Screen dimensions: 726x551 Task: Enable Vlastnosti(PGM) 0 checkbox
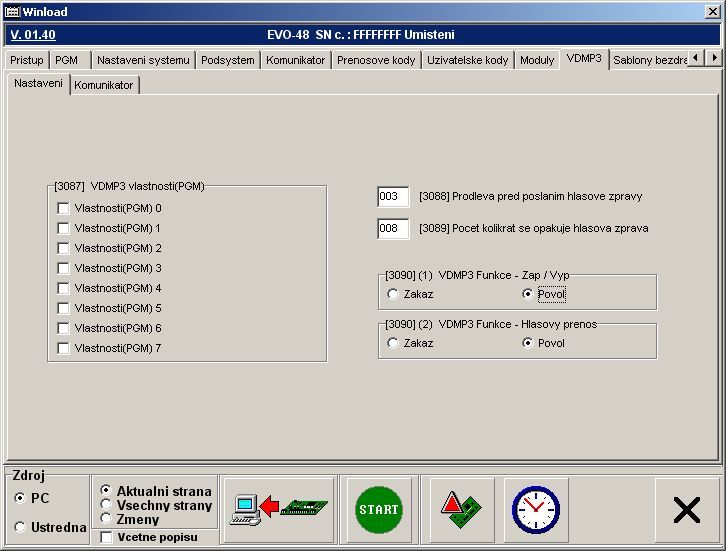point(63,208)
